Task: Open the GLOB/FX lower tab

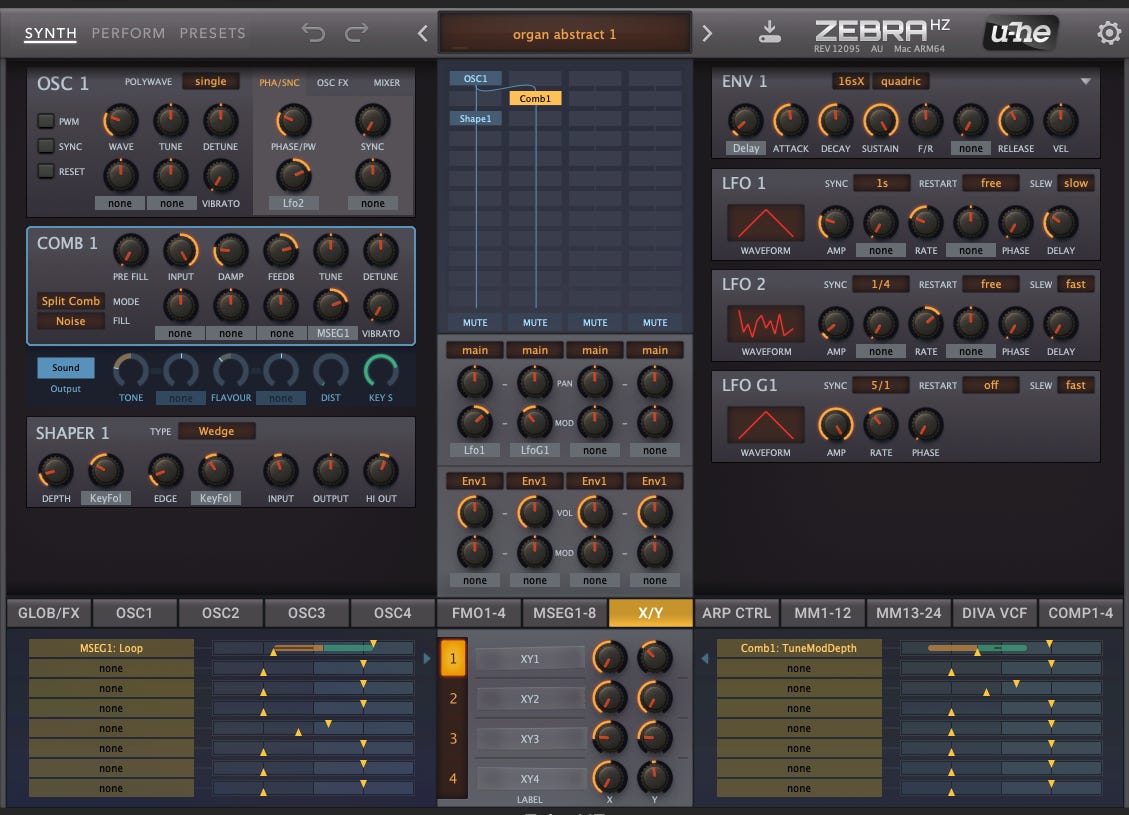Action: (49, 613)
